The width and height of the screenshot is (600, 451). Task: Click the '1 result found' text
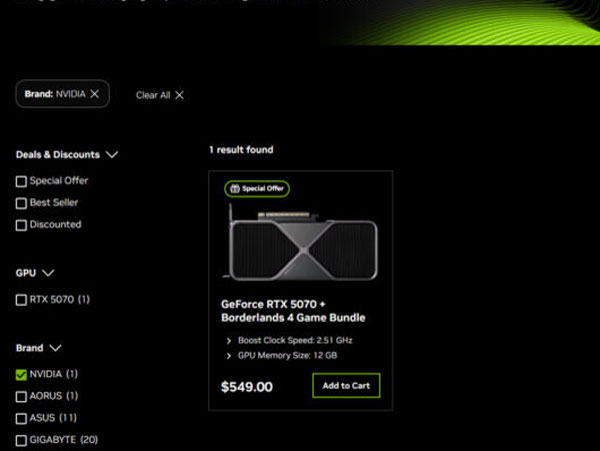coord(241,150)
